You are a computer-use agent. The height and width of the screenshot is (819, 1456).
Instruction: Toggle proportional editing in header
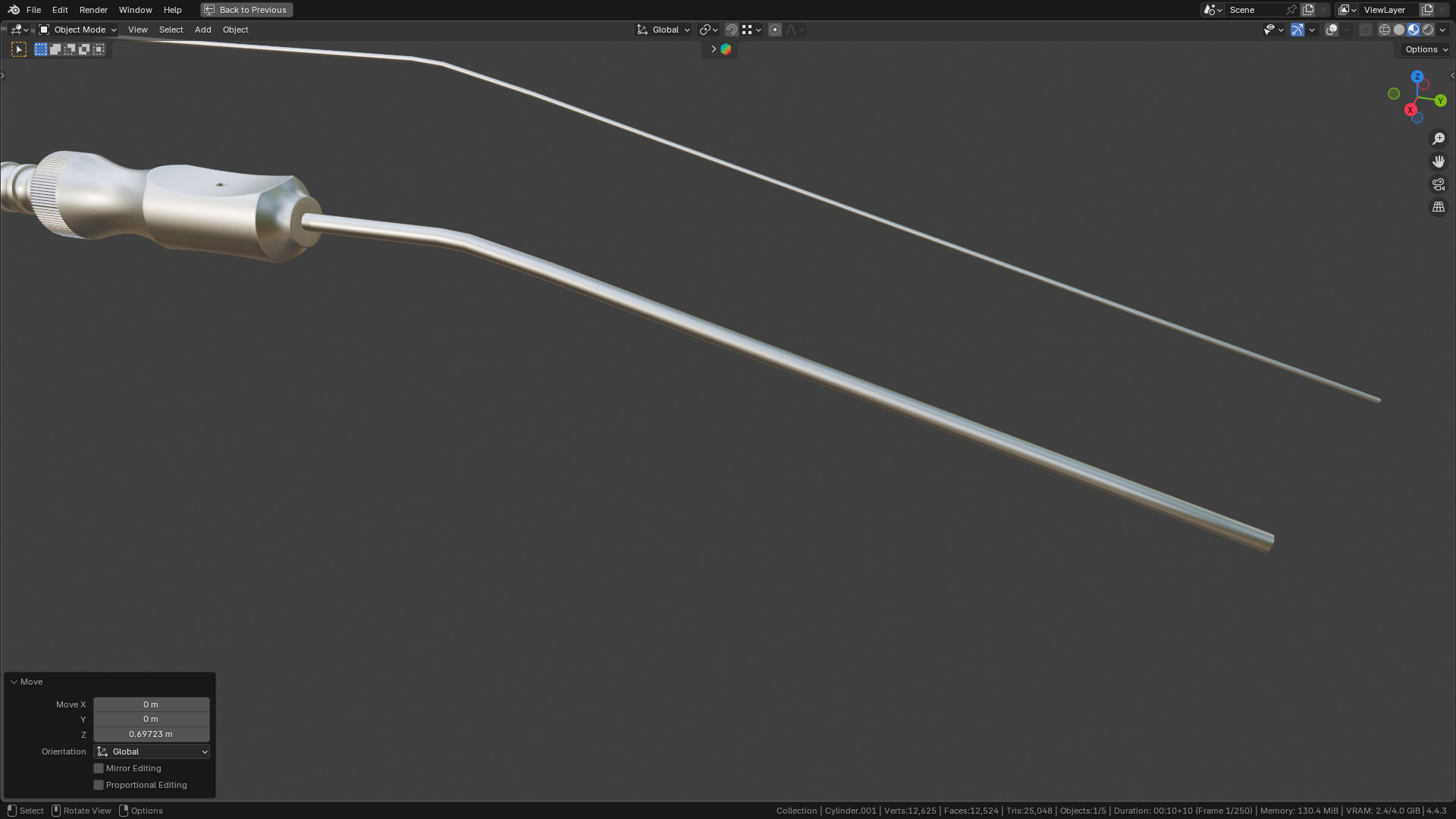(x=775, y=30)
